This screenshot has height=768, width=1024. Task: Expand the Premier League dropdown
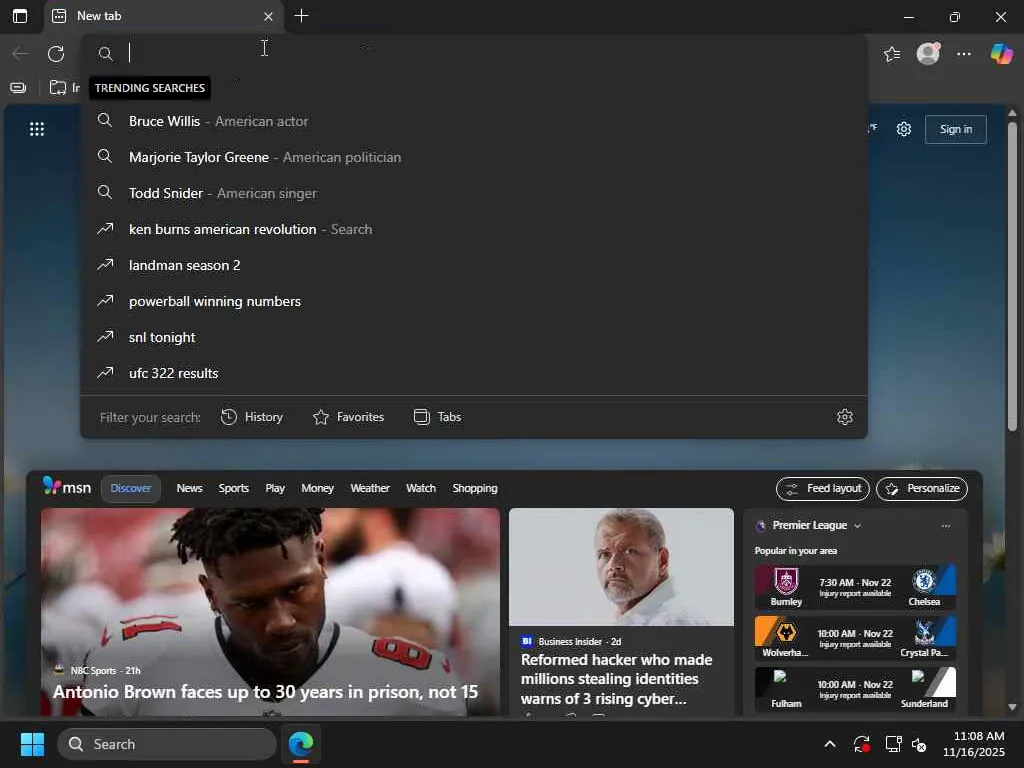pyautogui.click(x=857, y=526)
